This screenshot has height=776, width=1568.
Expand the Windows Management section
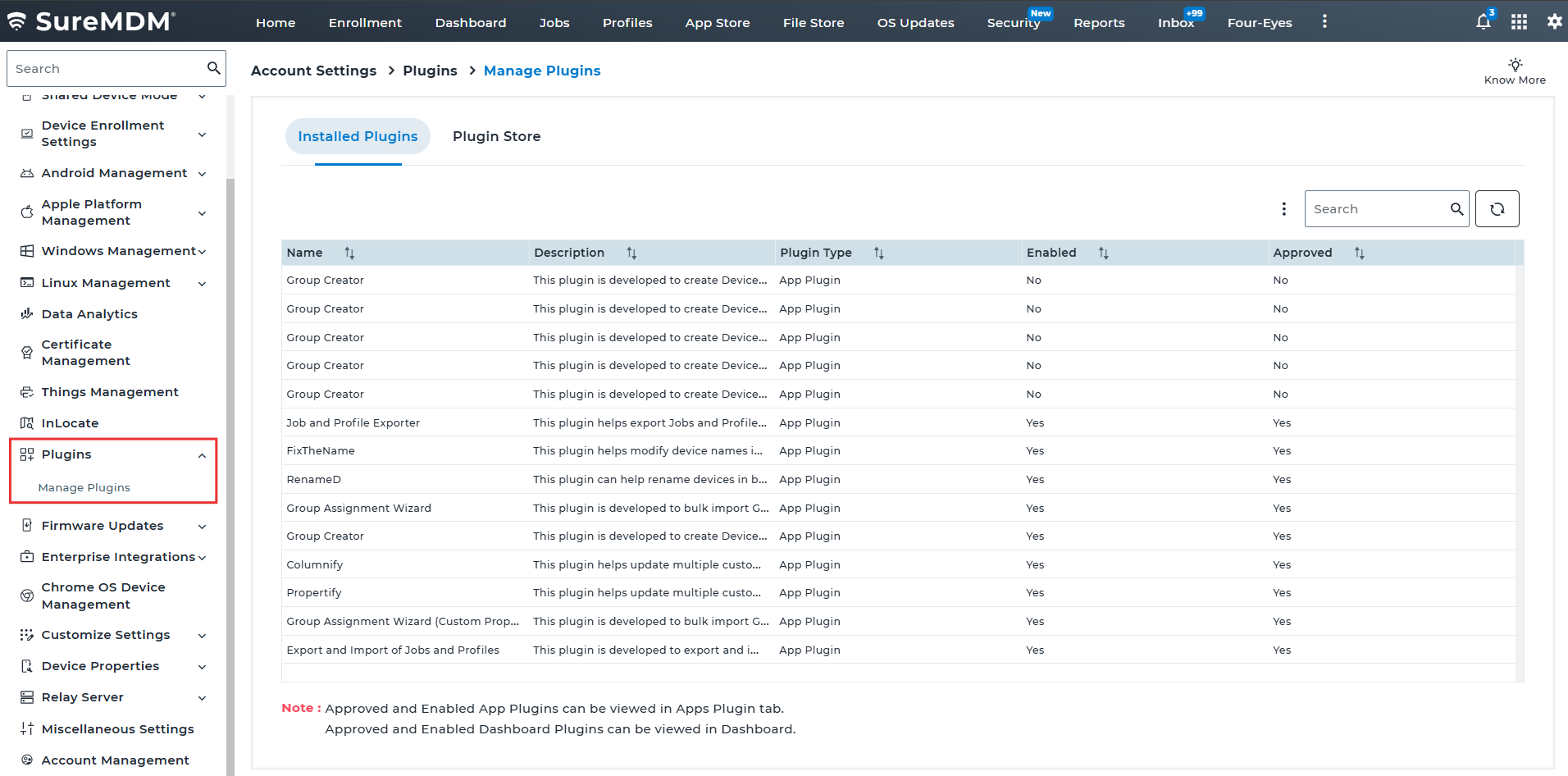(202, 252)
